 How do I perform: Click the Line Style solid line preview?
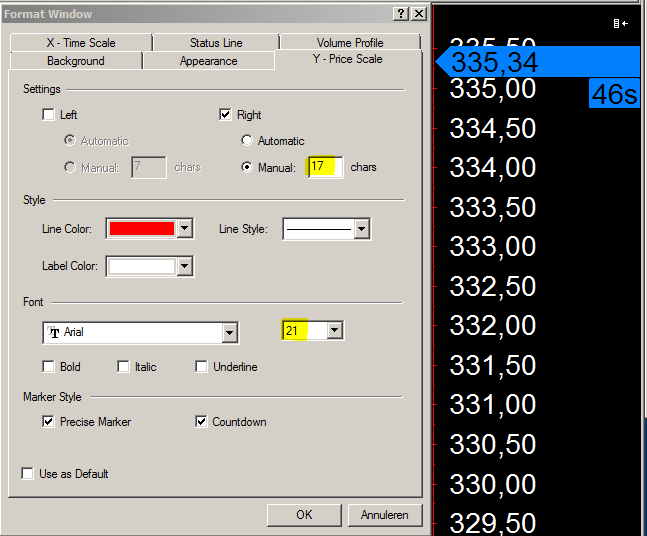point(319,229)
